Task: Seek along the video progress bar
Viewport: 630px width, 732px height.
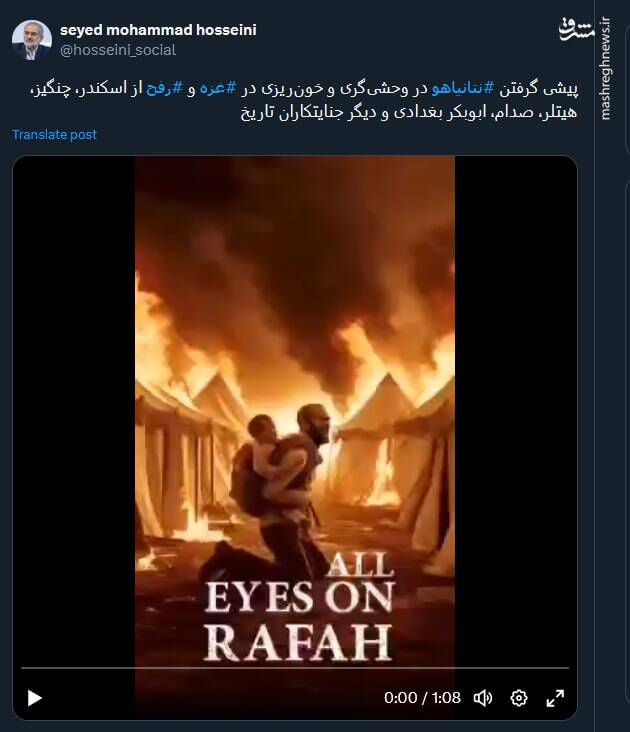Action: pos(295,668)
